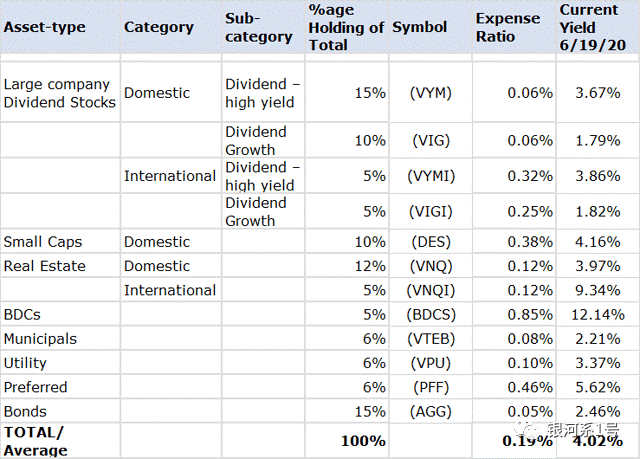Select the Municipals asset-type cell
640x459 pixels.
pos(40,339)
